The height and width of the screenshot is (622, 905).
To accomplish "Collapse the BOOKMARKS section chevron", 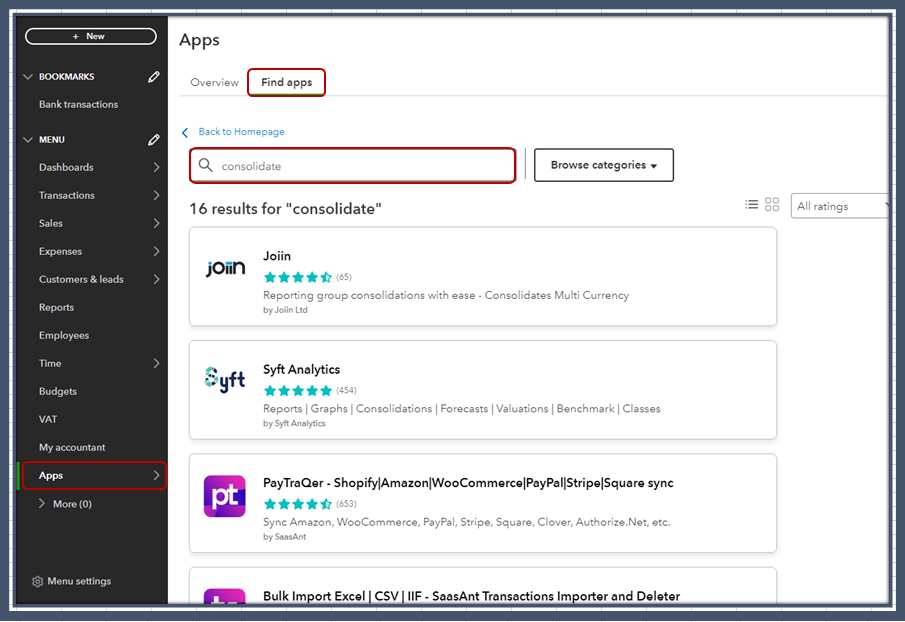I will tap(28, 77).
